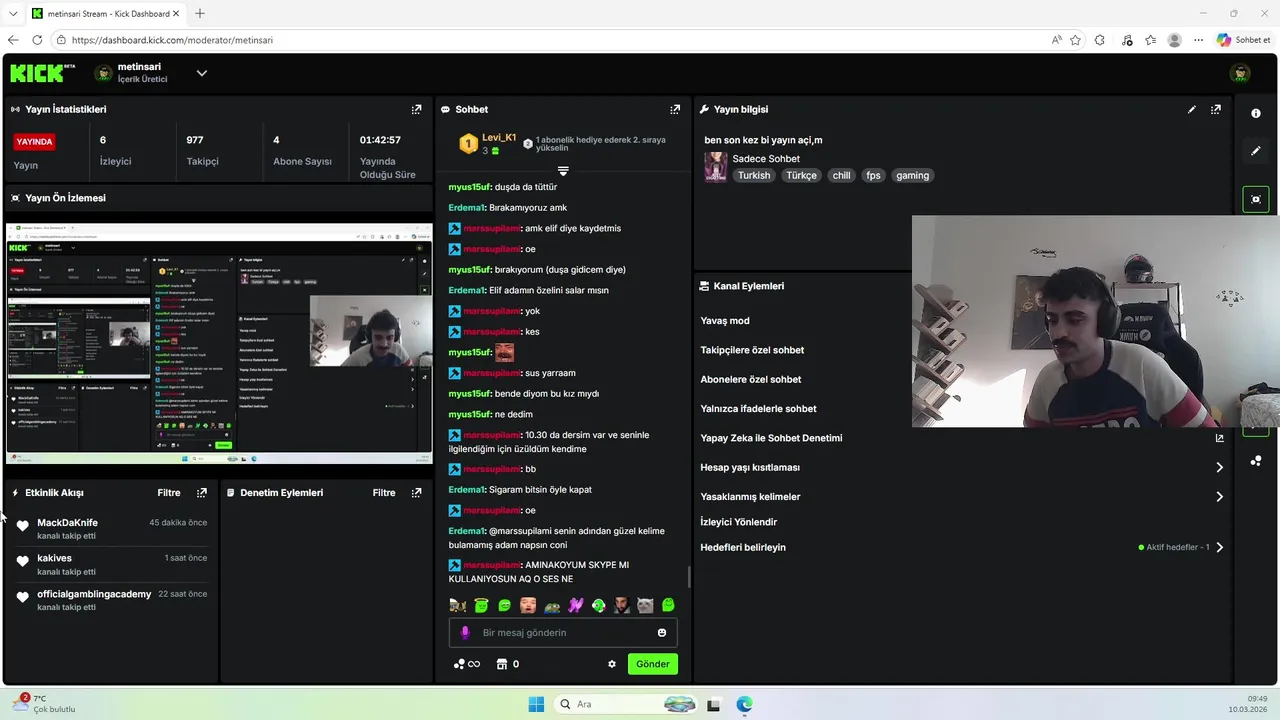Open the Windows Start menu

pyautogui.click(x=535, y=704)
